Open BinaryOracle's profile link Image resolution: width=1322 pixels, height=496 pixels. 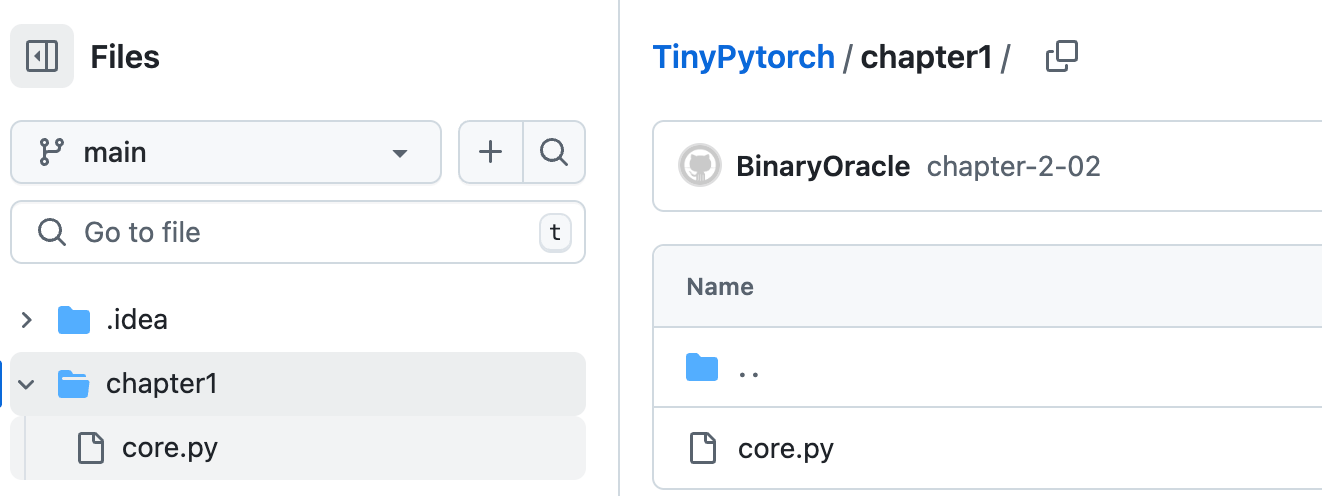(x=823, y=166)
